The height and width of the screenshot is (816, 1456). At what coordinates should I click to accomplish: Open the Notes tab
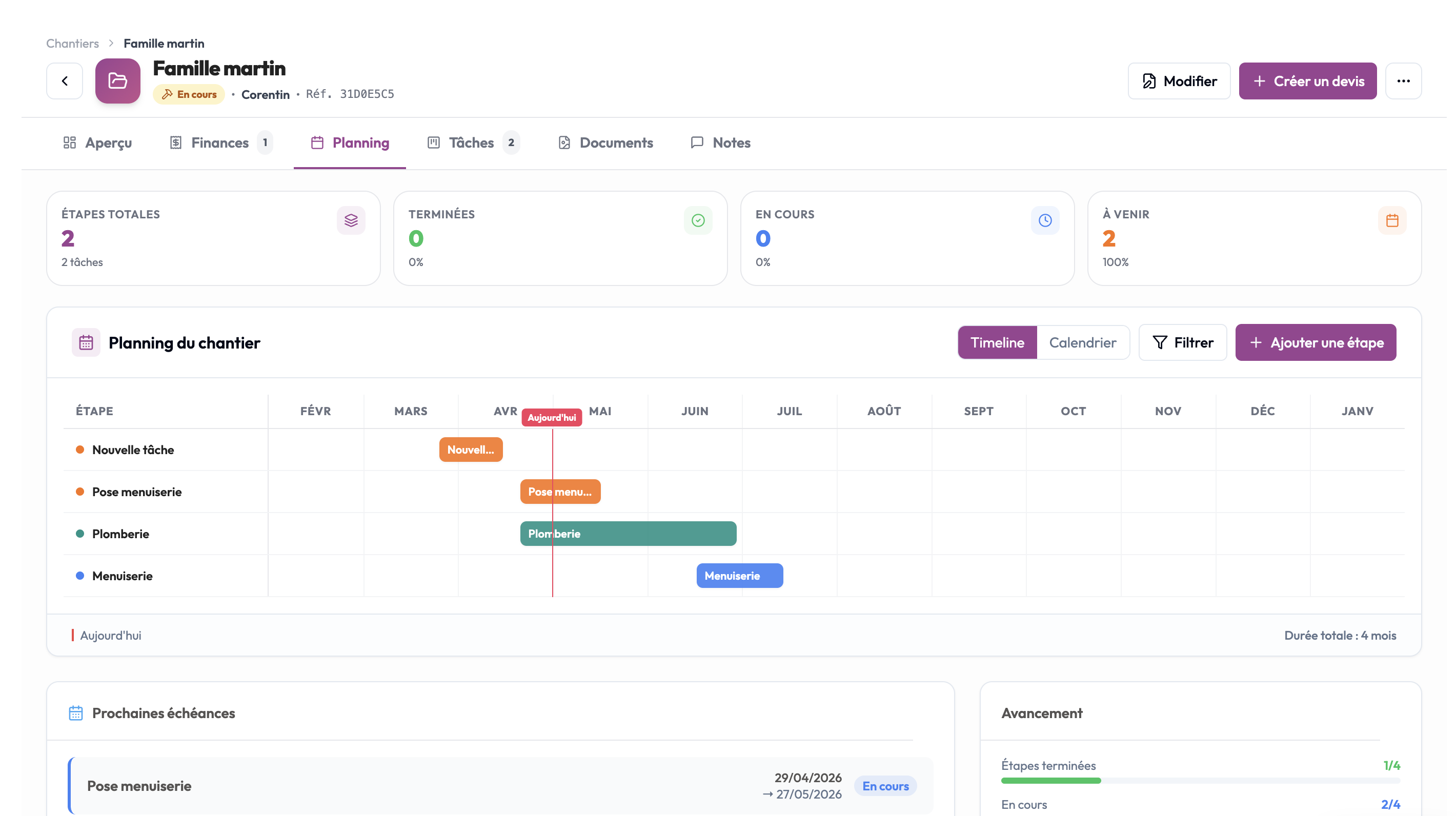(x=721, y=142)
